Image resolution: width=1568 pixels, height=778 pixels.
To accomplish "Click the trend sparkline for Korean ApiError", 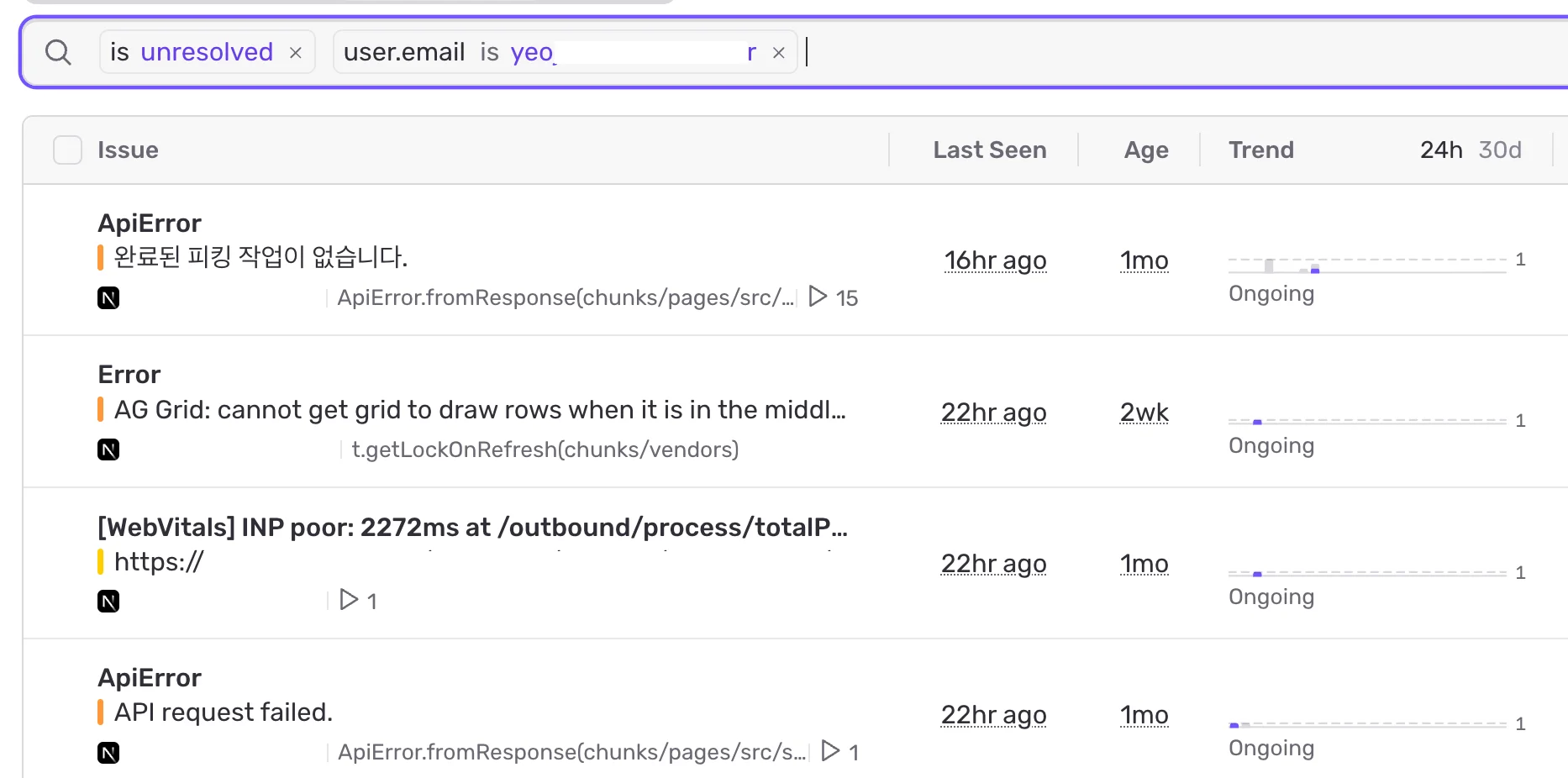I will 1367,265.
